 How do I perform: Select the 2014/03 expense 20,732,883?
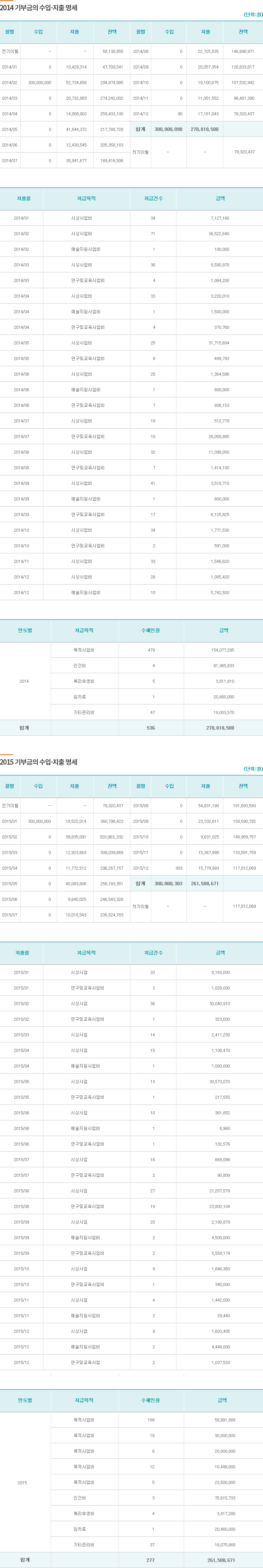tap(76, 98)
